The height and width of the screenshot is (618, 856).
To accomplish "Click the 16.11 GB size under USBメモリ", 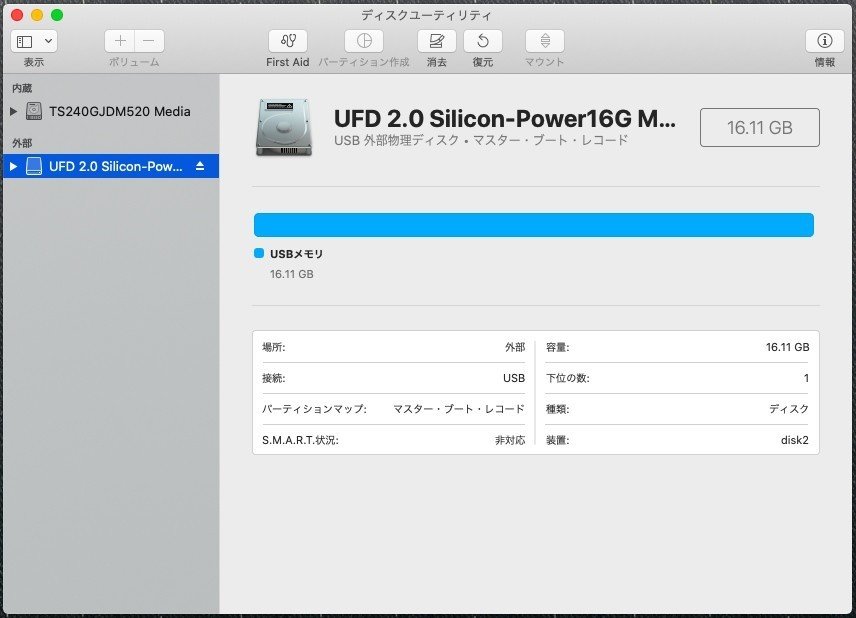I will click(x=292, y=274).
